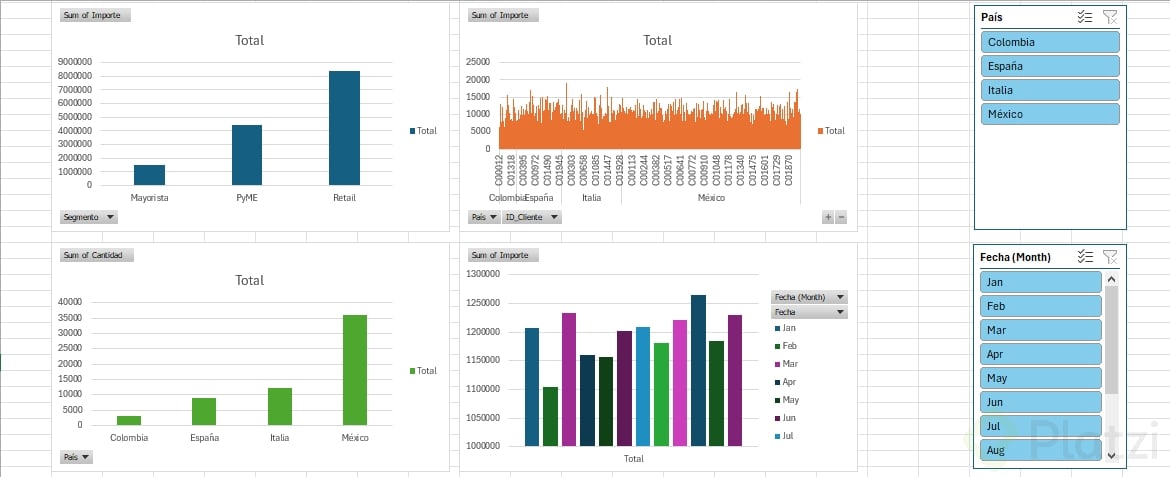Clear filter in Fecha (Month) slicer

tap(1110, 257)
